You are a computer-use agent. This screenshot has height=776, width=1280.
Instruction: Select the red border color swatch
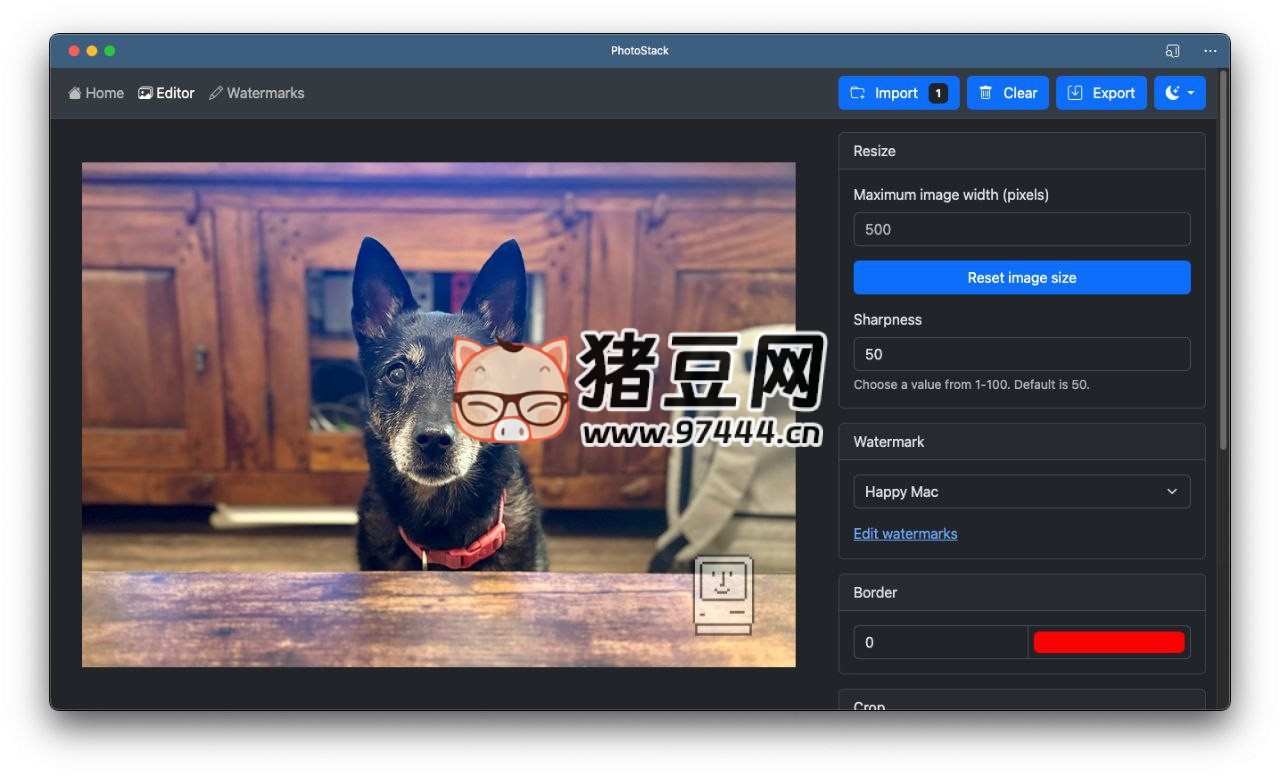1109,641
